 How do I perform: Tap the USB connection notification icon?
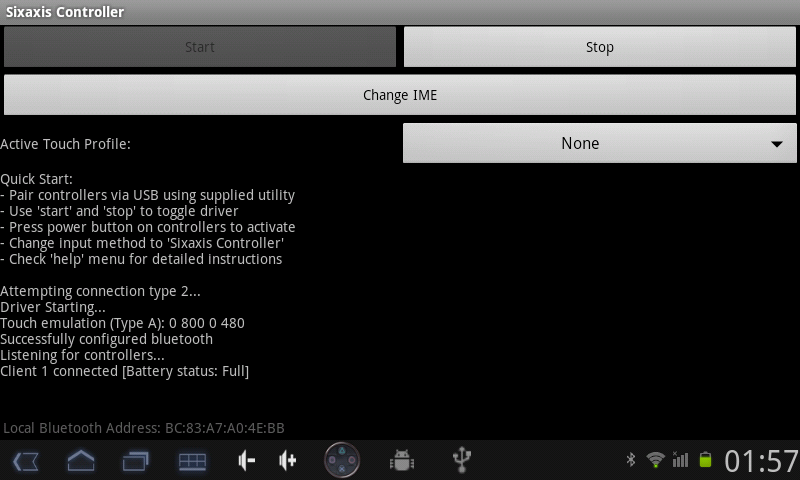(462, 460)
